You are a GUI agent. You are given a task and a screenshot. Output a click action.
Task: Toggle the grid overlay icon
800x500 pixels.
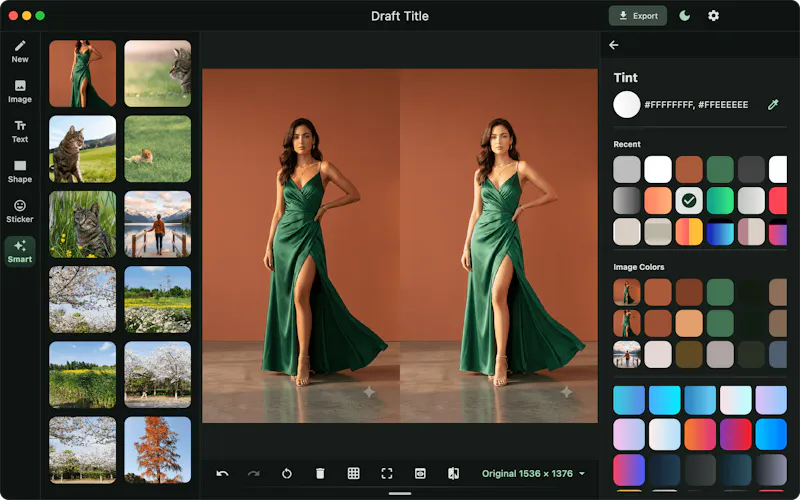pyautogui.click(x=354, y=473)
